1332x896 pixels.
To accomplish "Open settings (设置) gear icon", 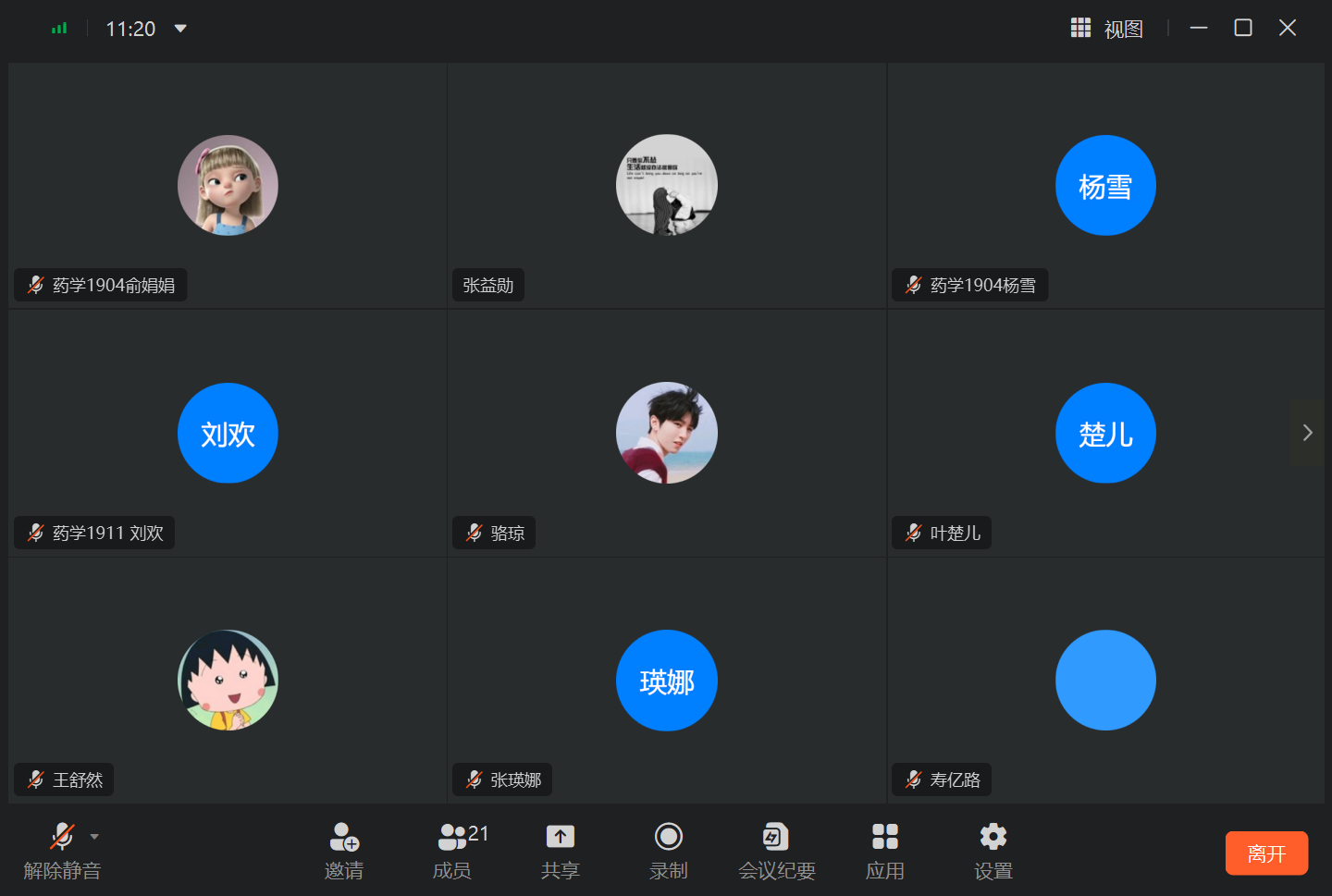I will coord(993,838).
